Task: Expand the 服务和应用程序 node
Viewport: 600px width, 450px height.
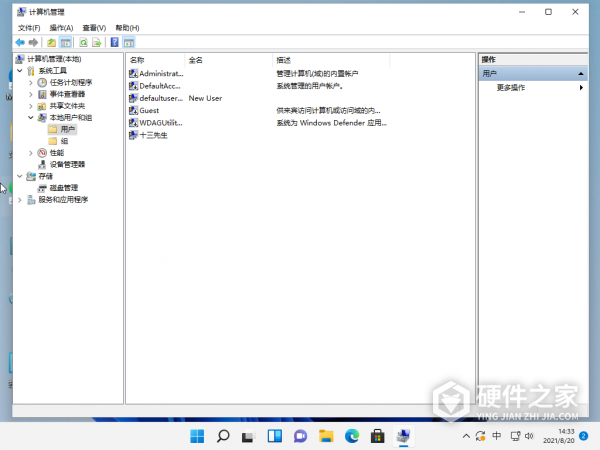Action: 20,200
